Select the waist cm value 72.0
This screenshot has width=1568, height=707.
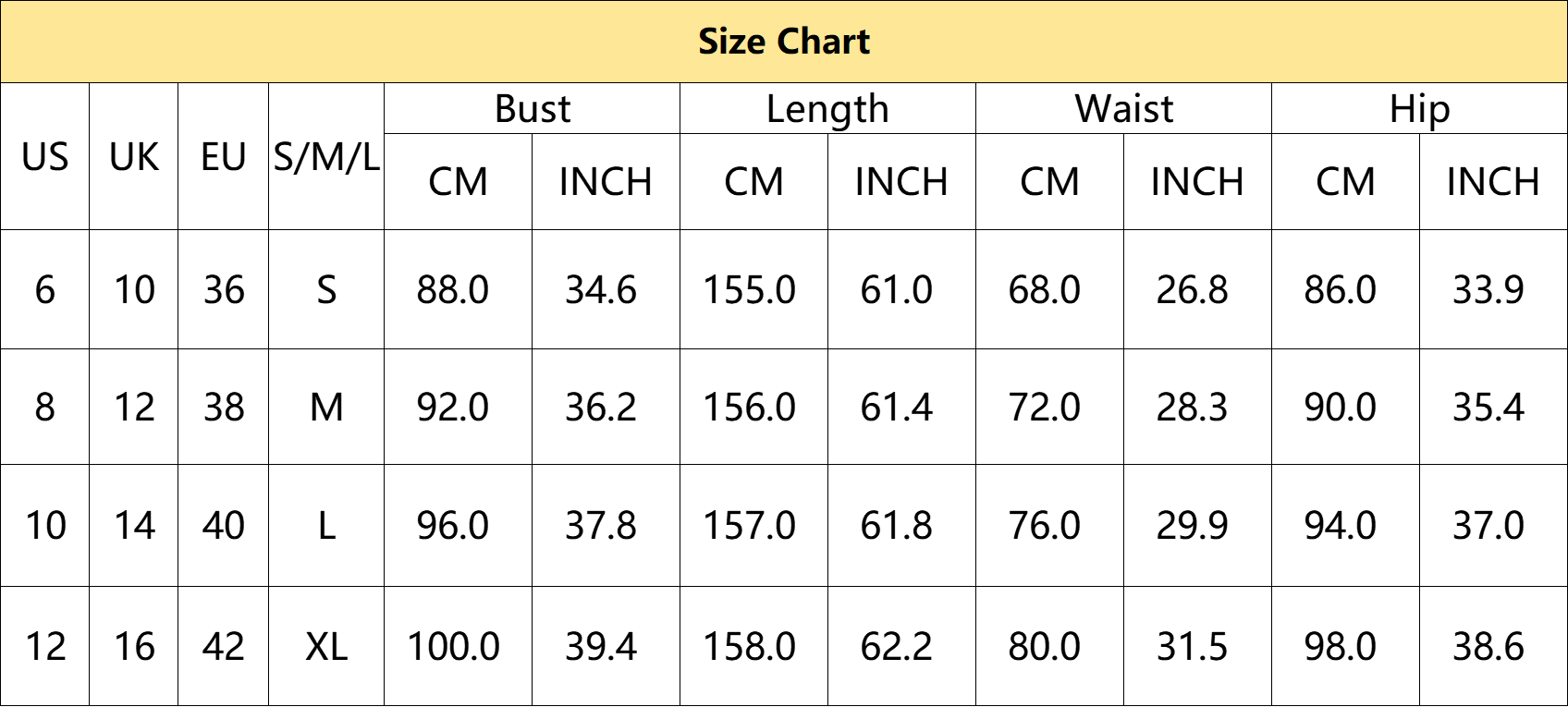[x=1045, y=408]
